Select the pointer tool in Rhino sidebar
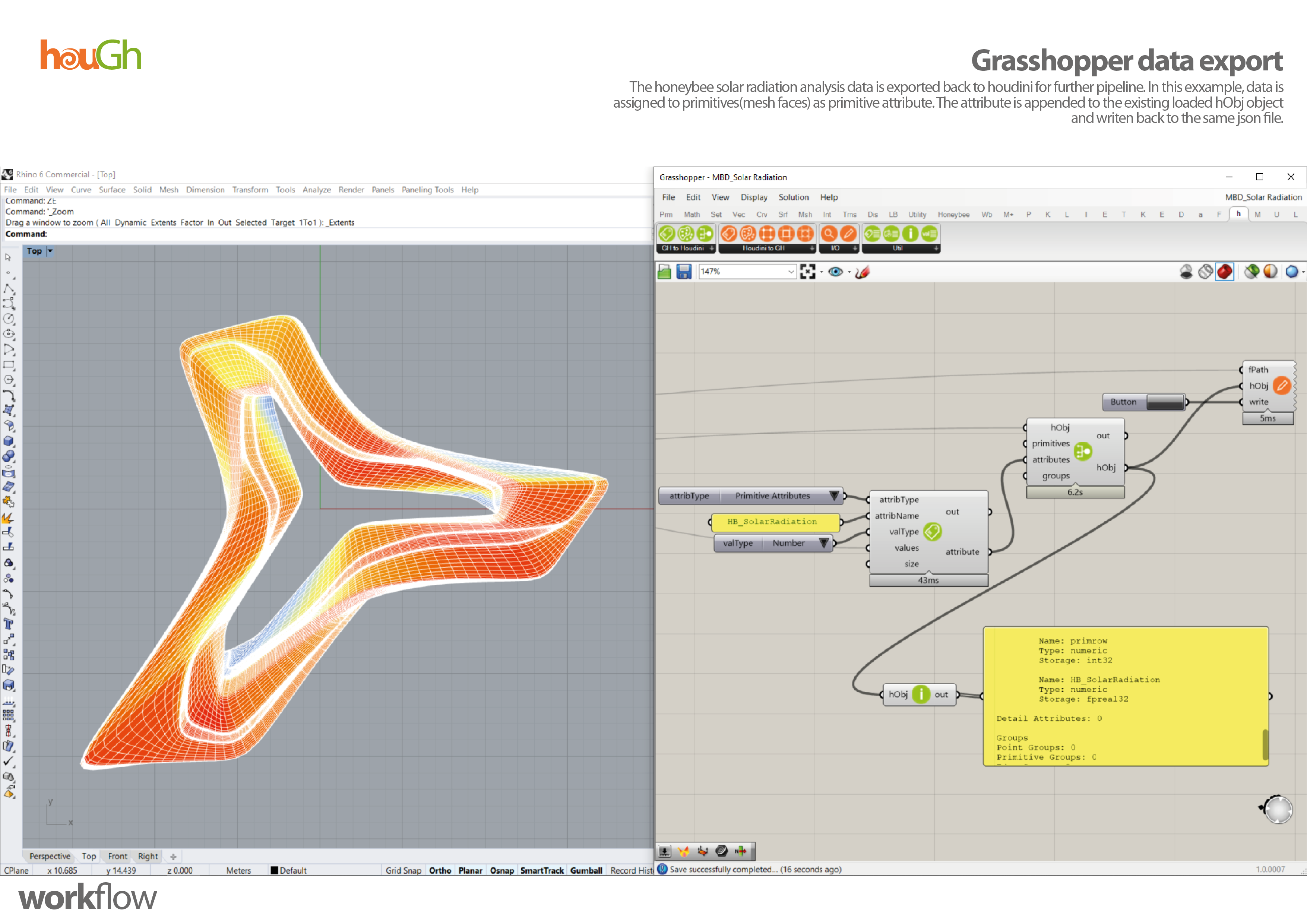The height and width of the screenshot is (924, 1307). (8, 257)
